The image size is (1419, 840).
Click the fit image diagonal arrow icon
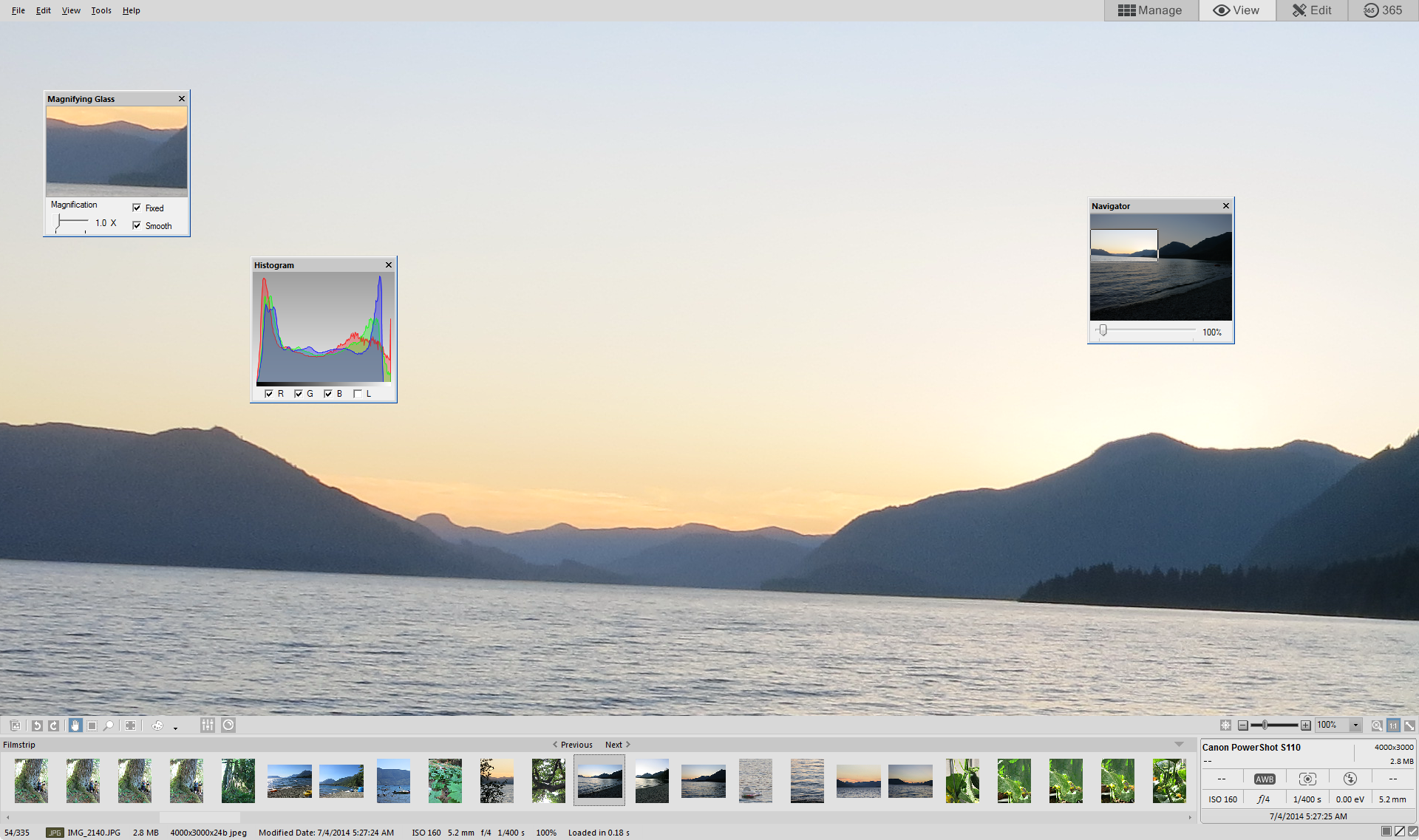click(x=1409, y=725)
